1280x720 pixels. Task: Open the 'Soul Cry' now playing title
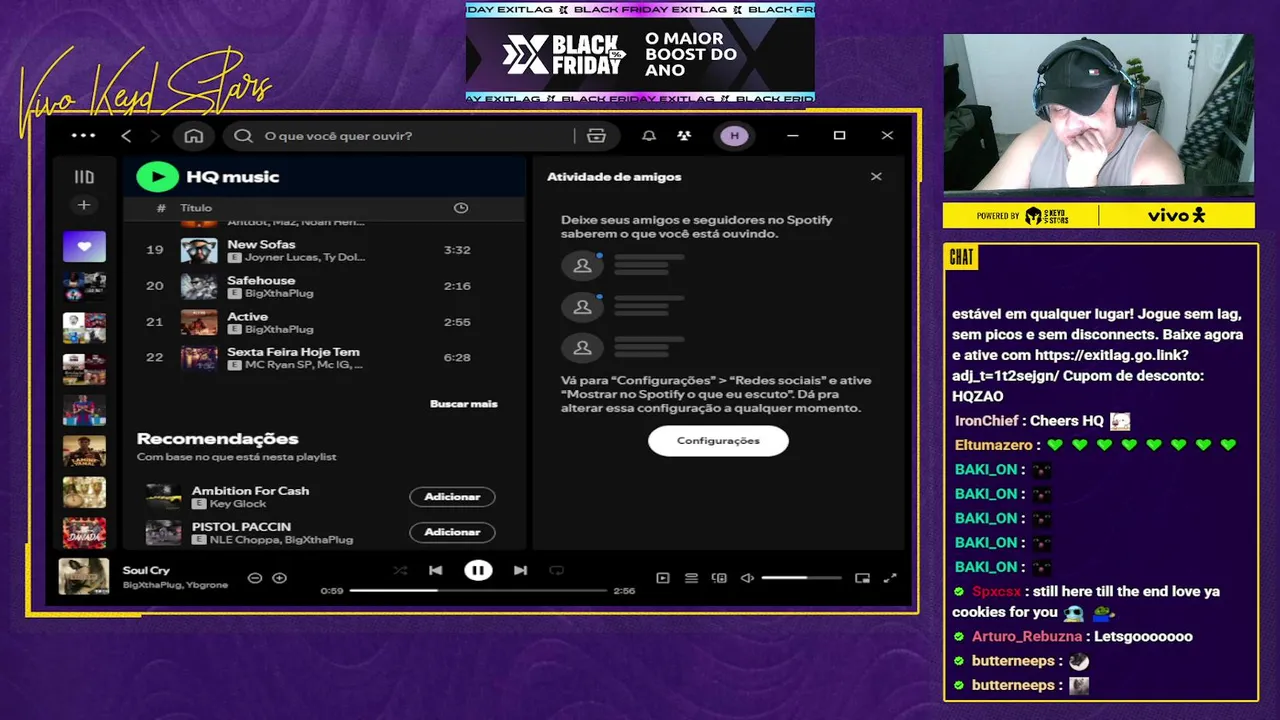tap(146, 570)
